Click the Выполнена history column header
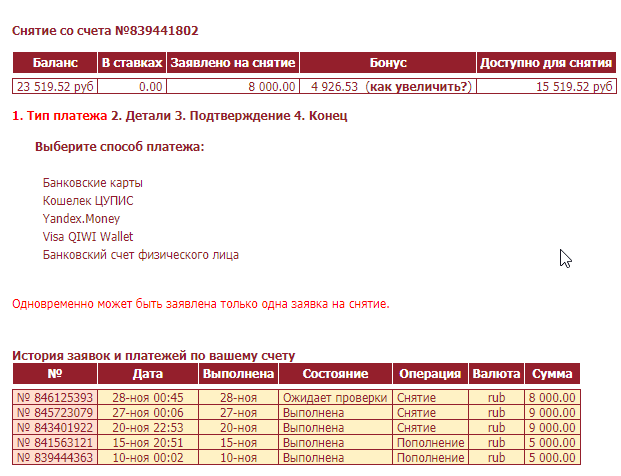Viewport: 621px width, 476px height. pyautogui.click(x=238, y=374)
